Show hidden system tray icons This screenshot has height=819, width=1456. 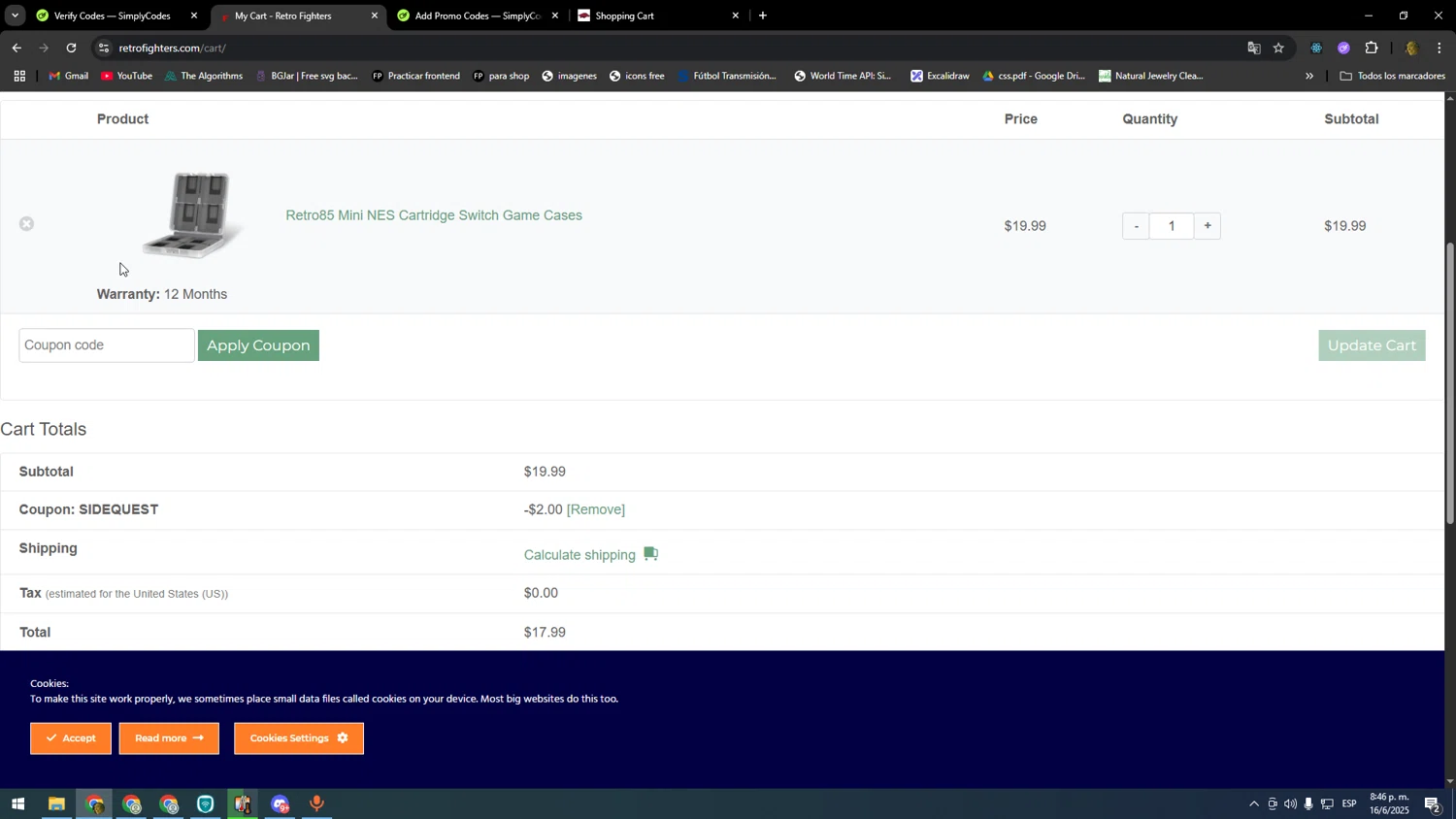click(1253, 804)
